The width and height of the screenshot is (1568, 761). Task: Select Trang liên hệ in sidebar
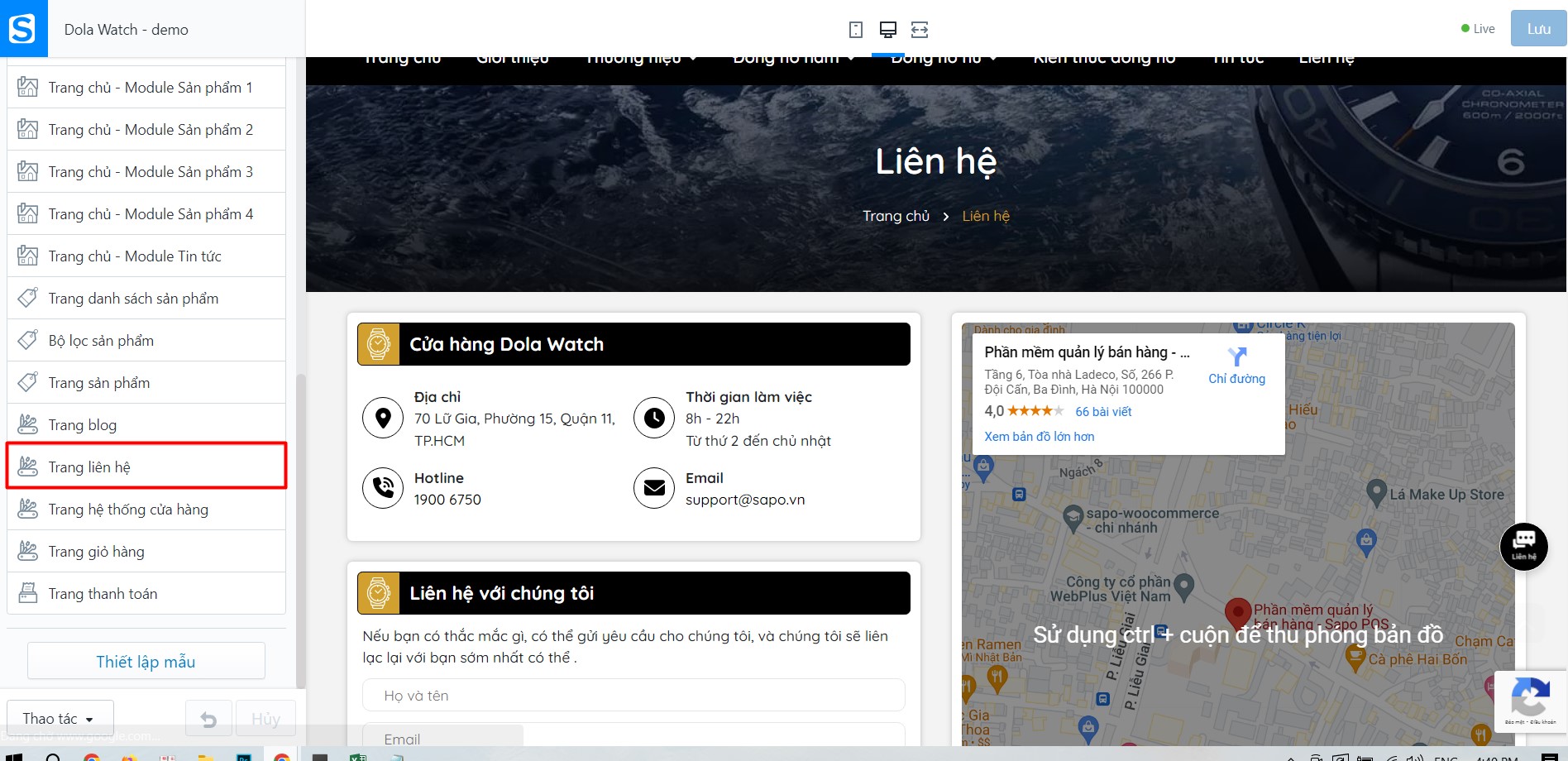tap(146, 467)
